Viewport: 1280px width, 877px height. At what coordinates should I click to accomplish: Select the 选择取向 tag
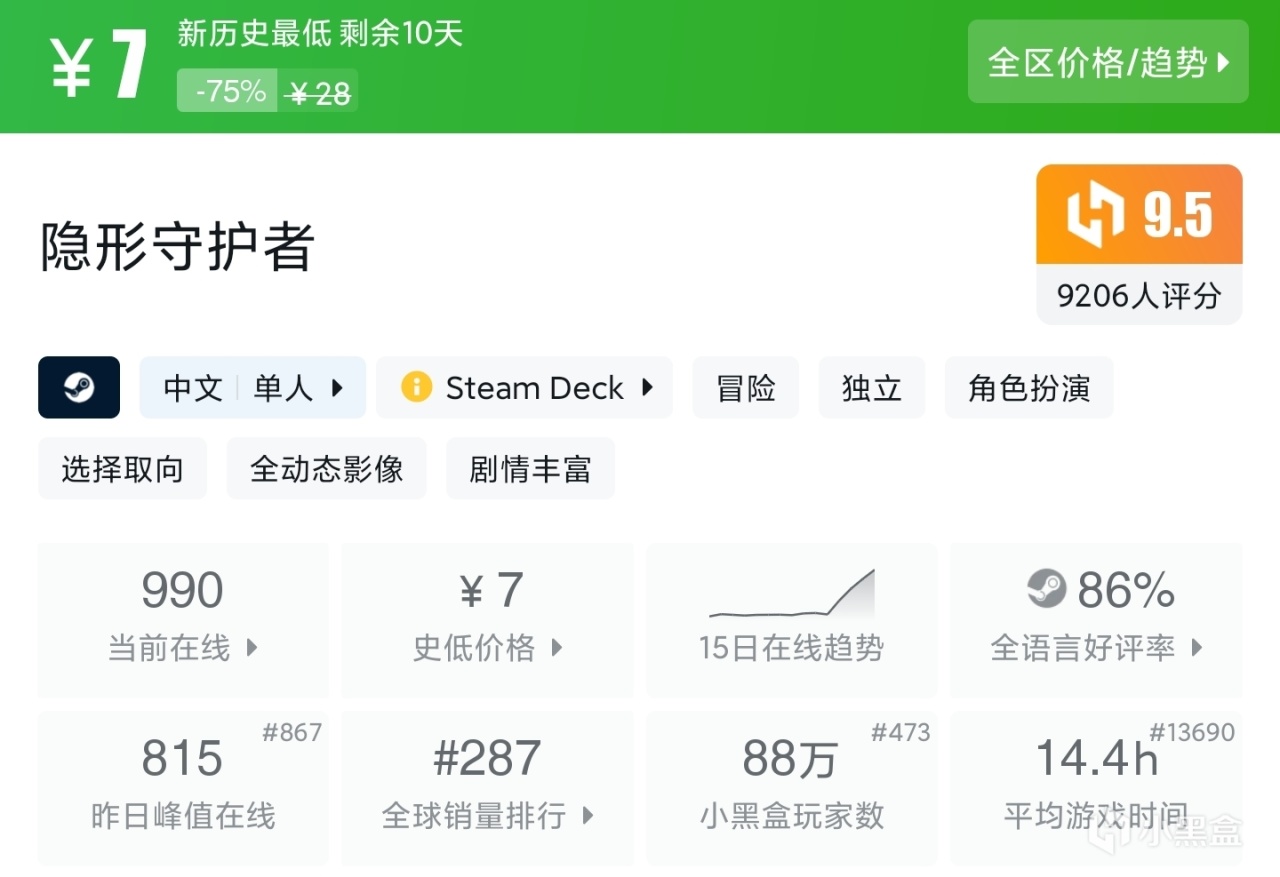[122, 468]
